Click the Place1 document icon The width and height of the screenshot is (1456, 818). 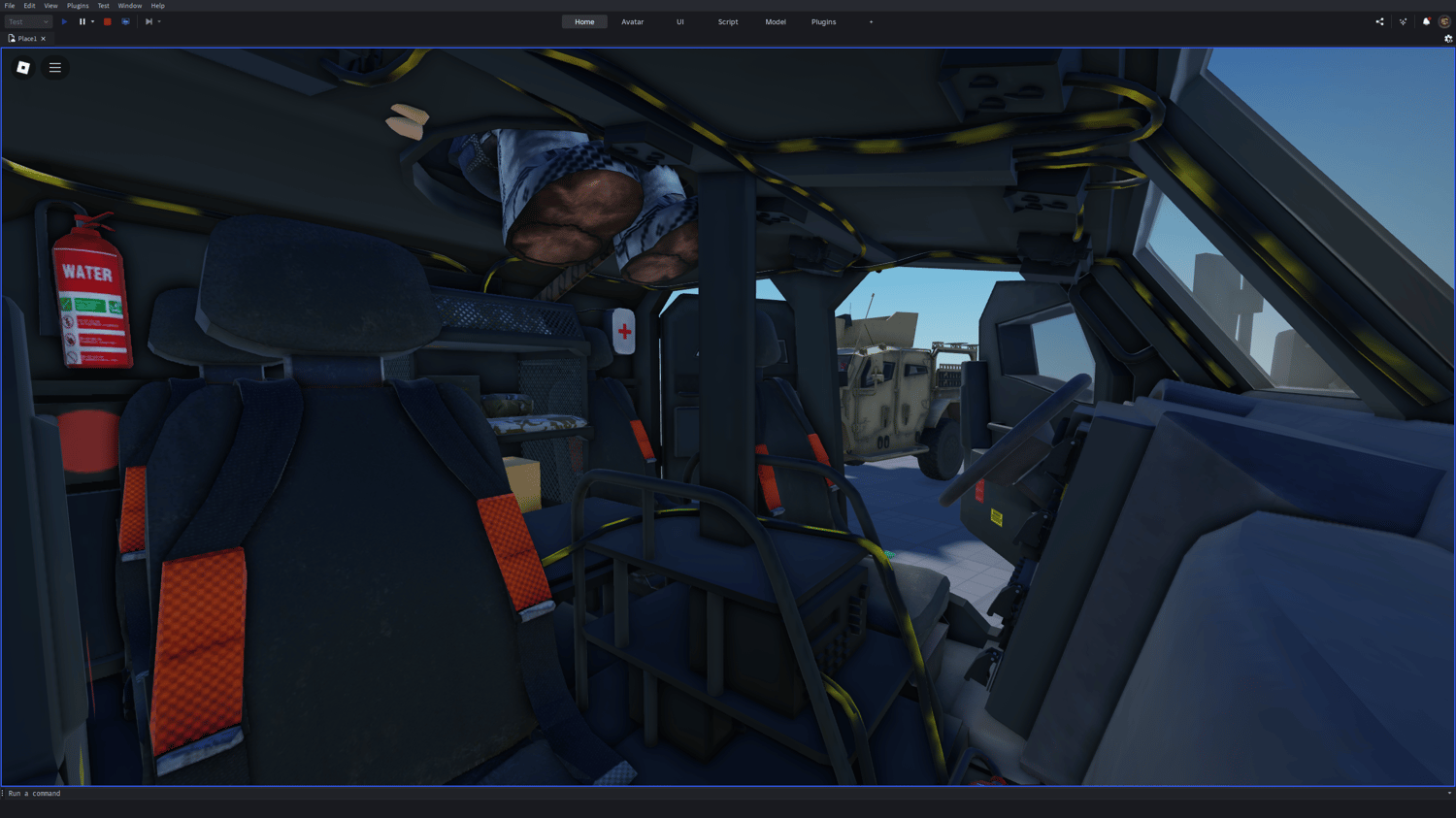pyautogui.click(x=12, y=39)
